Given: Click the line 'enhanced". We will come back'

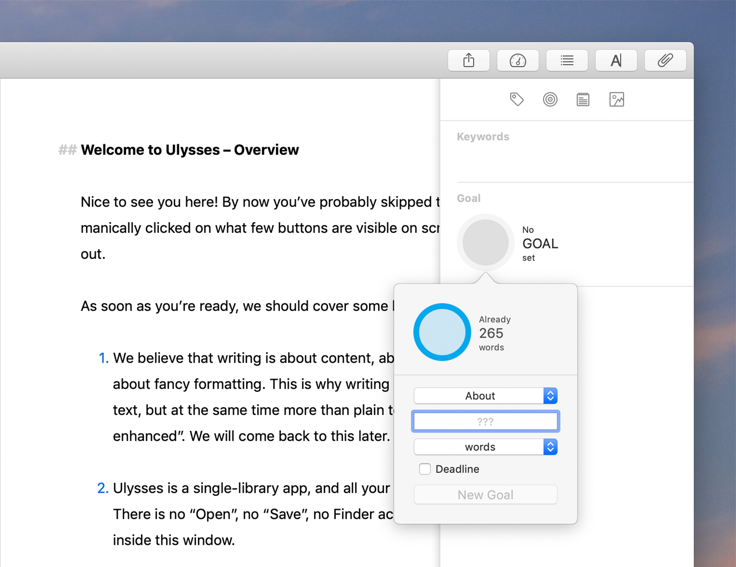Looking at the screenshot, I should 251,436.
